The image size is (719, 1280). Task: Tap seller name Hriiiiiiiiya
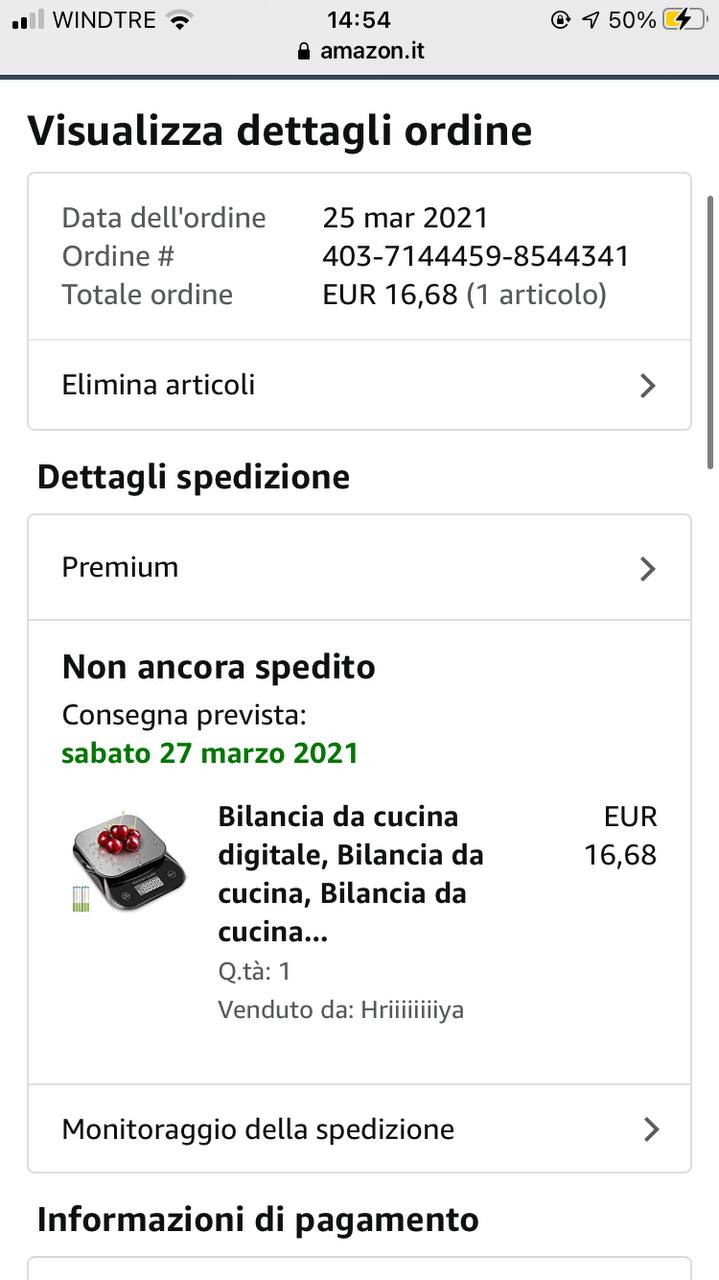tap(413, 1010)
